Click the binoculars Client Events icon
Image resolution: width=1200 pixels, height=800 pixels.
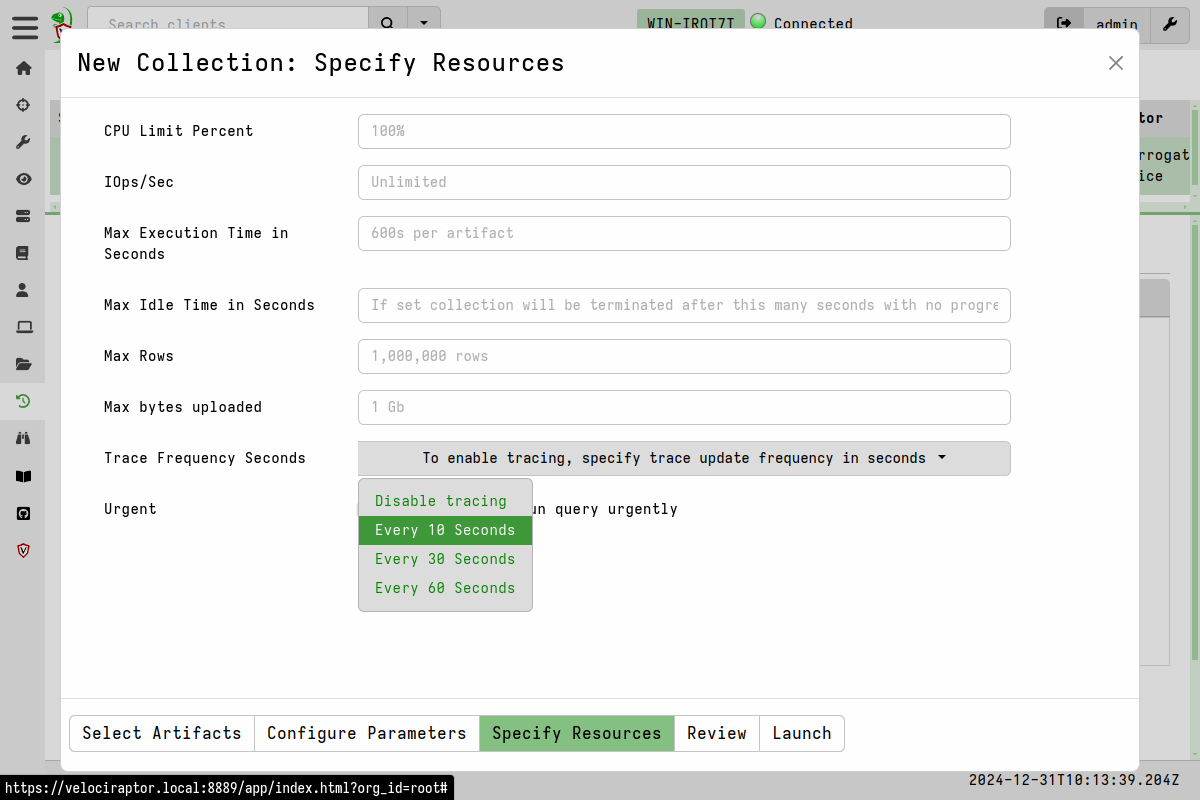(23, 438)
